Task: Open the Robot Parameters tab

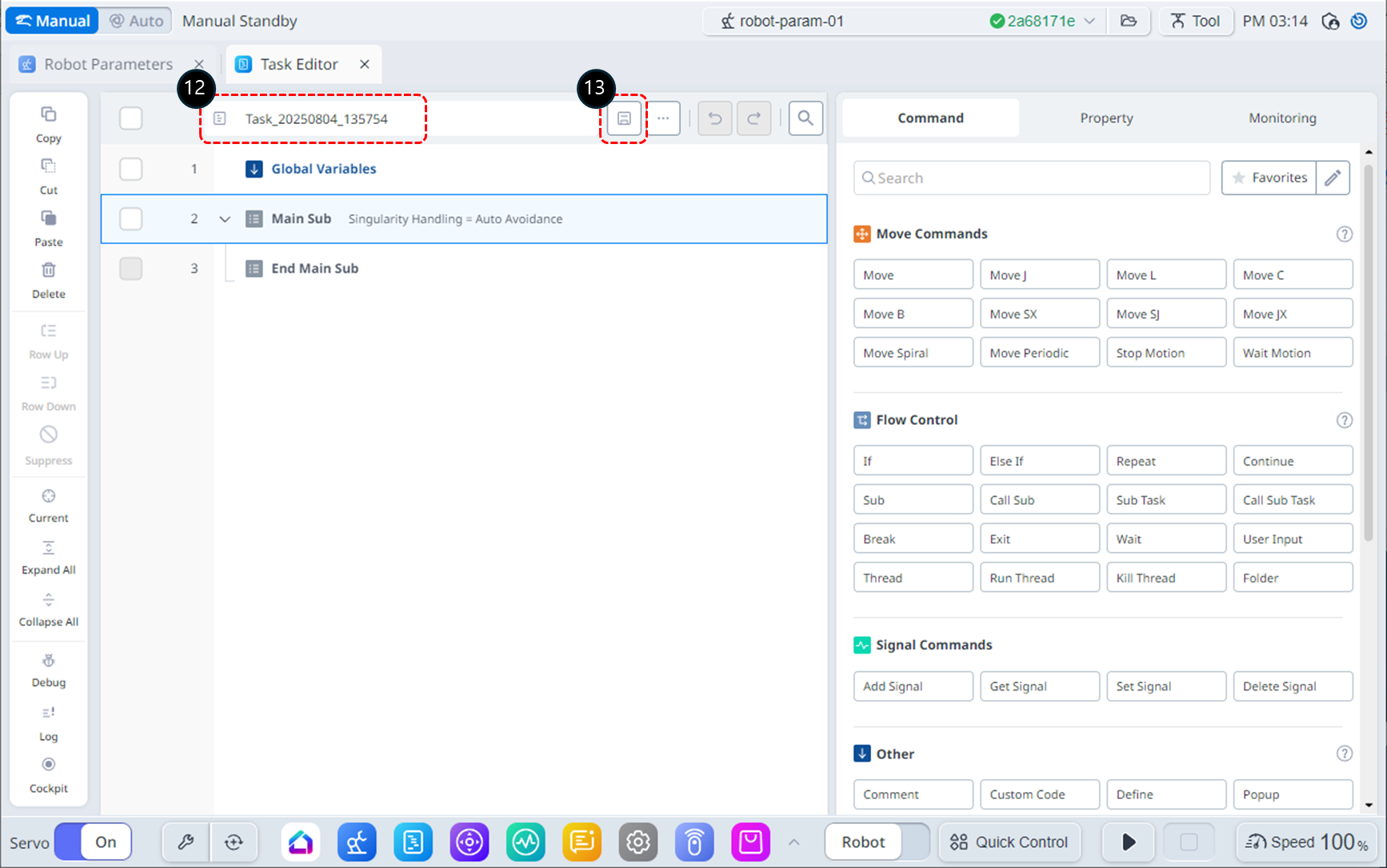Action: click(108, 64)
